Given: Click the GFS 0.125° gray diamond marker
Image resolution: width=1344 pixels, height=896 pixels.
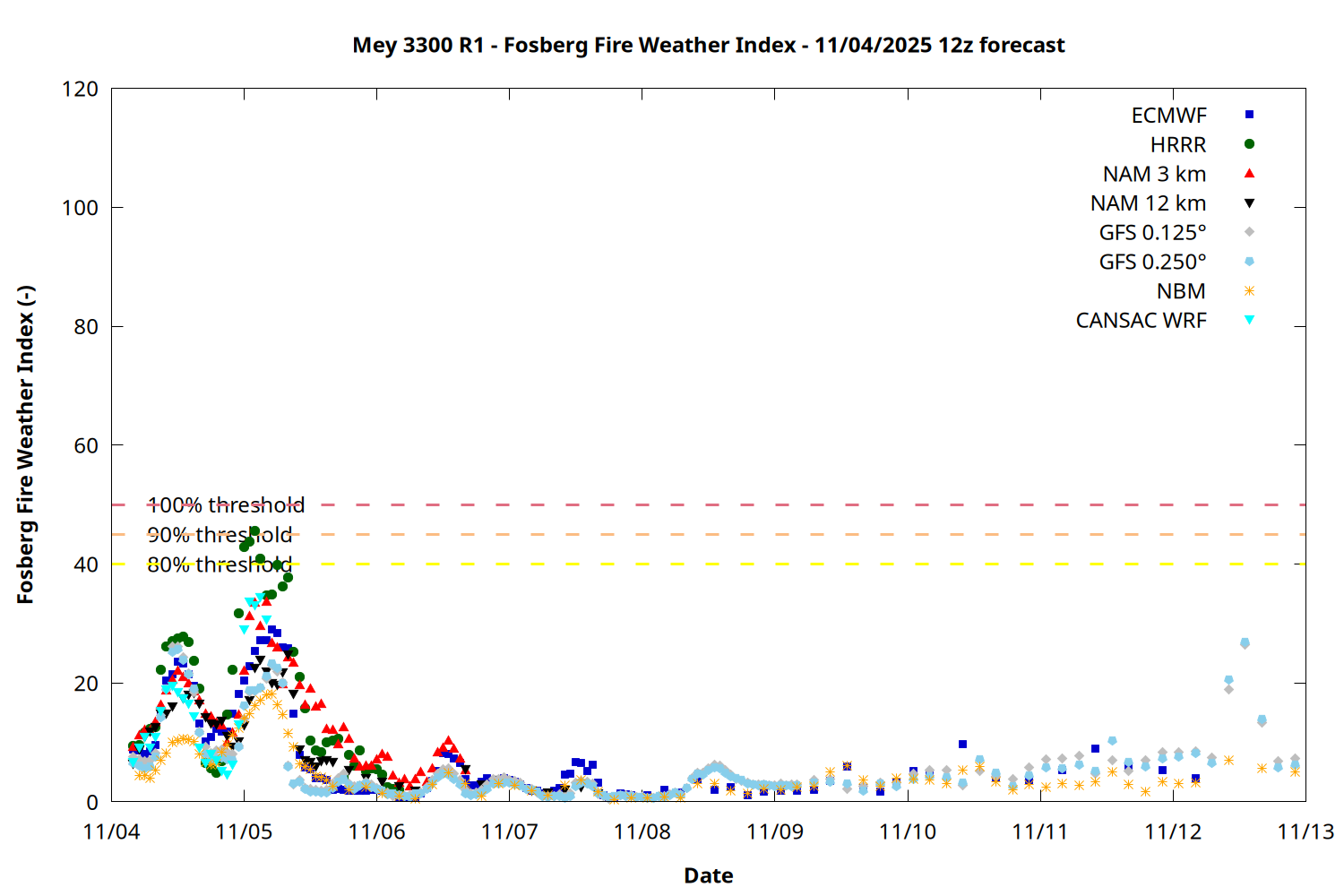Looking at the screenshot, I should [1249, 232].
